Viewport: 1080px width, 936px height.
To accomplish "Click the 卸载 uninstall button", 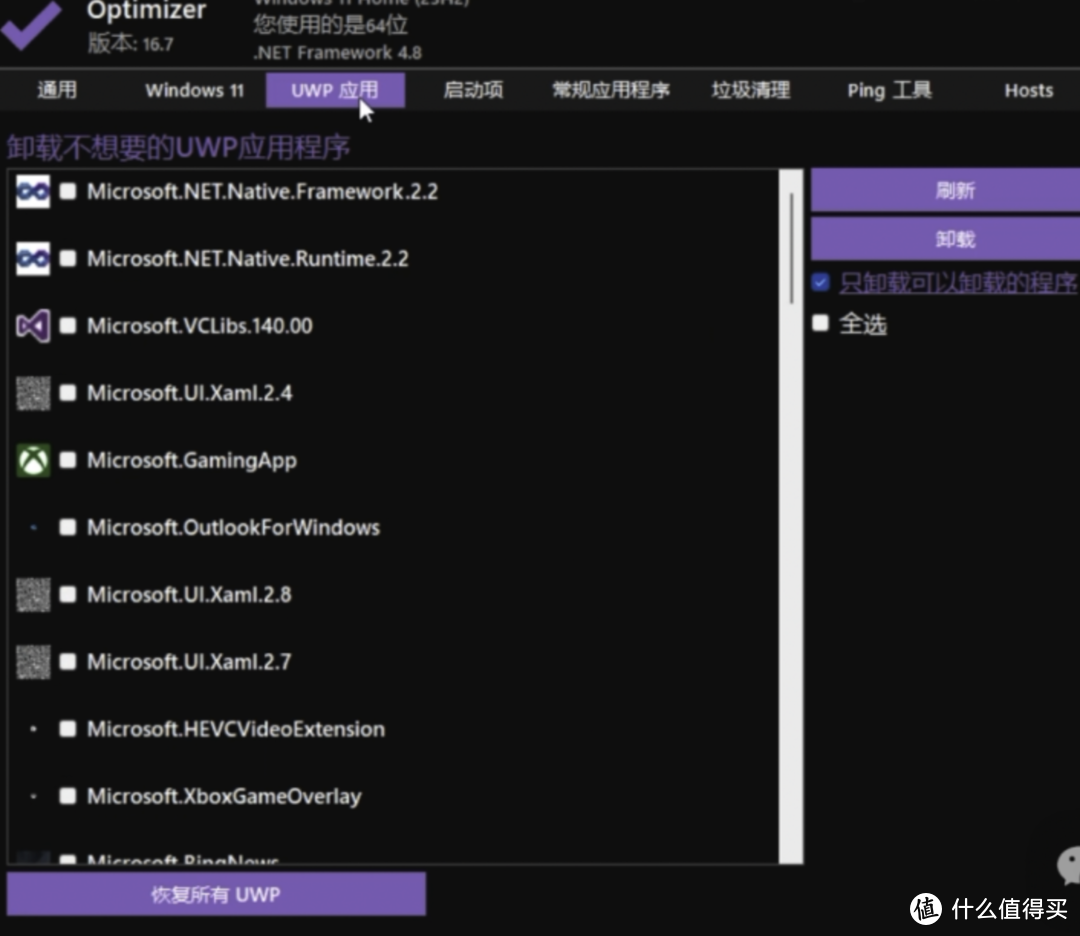I will pos(945,239).
